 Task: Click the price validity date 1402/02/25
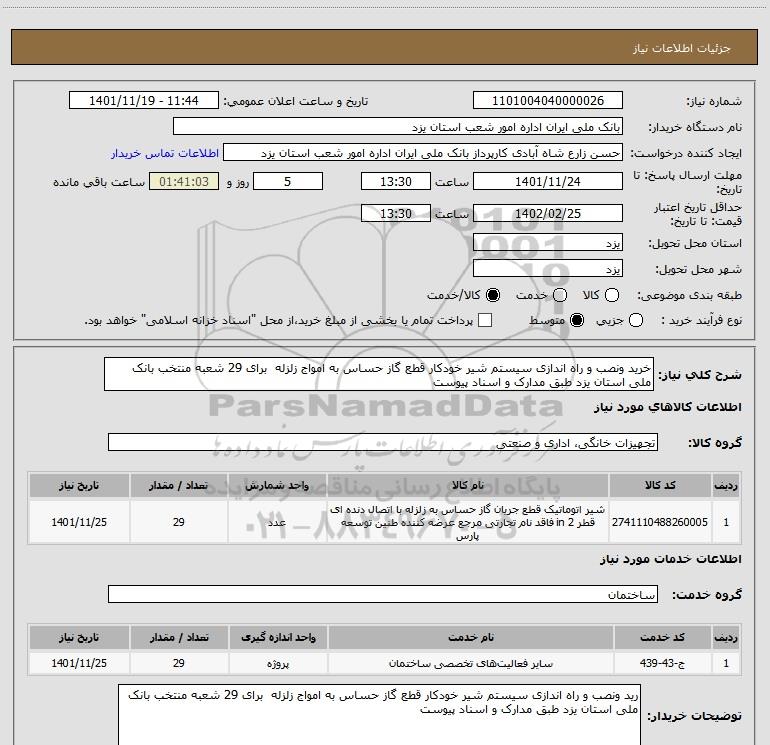click(548, 214)
